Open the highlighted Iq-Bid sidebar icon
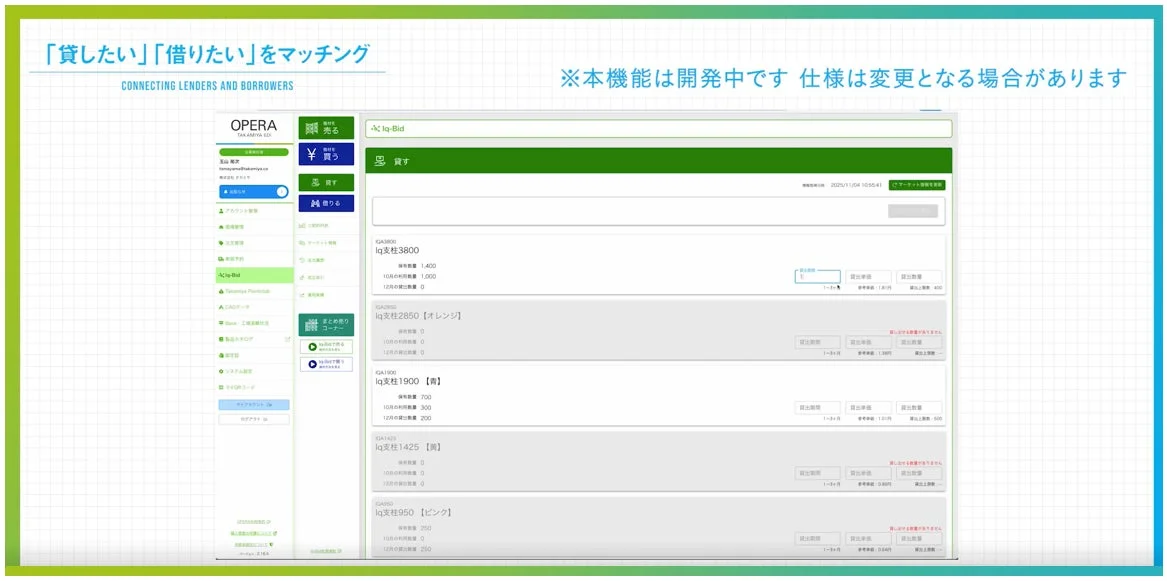1167x581 pixels. pyautogui.click(x=252, y=274)
